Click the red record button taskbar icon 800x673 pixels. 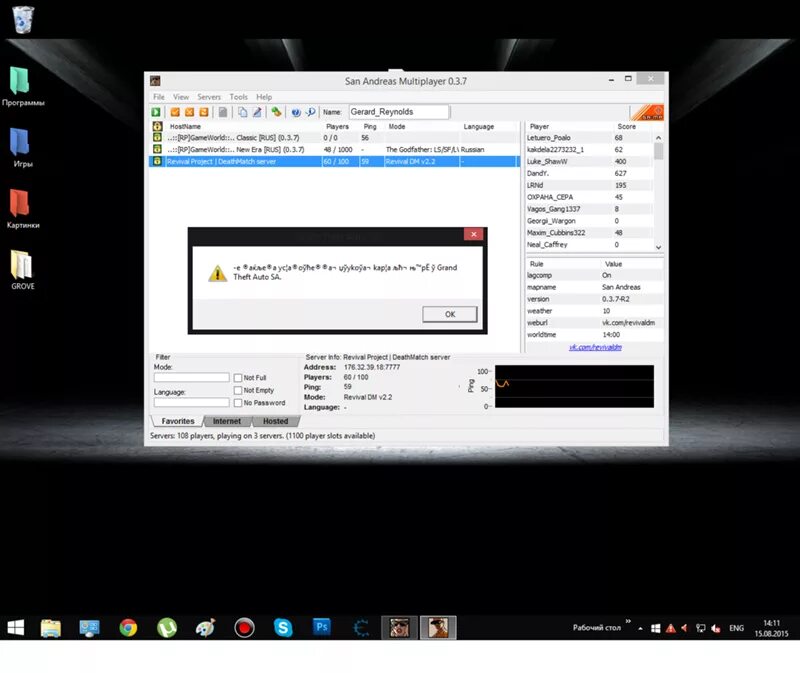pos(244,628)
